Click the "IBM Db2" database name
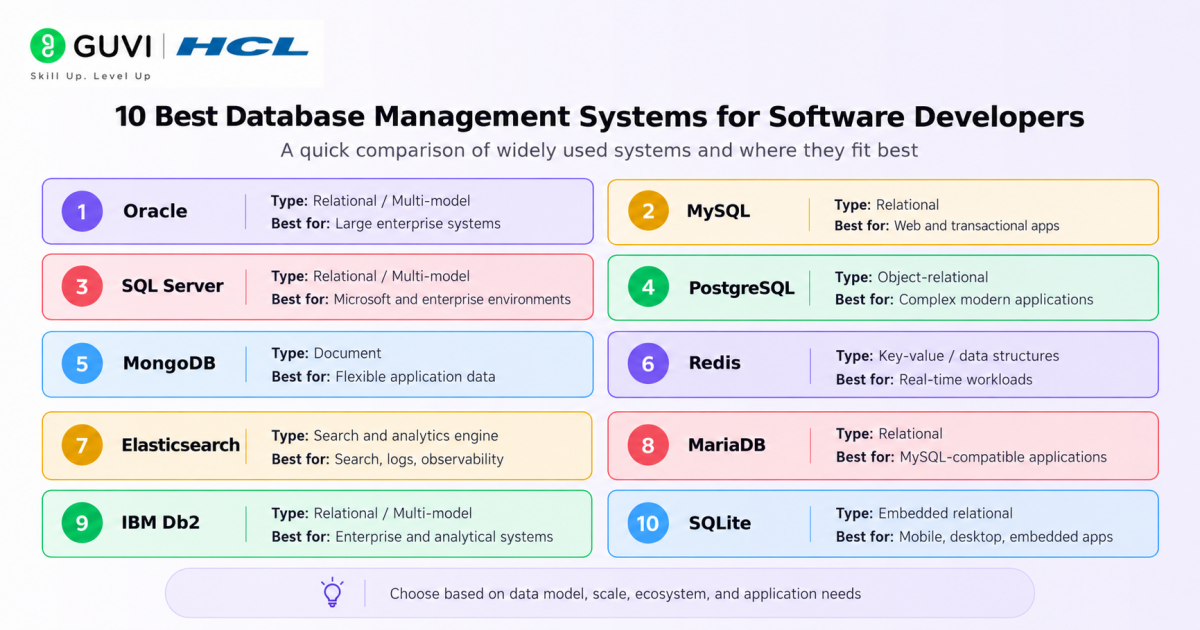Viewport: 1200px width, 630px height. (163, 523)
